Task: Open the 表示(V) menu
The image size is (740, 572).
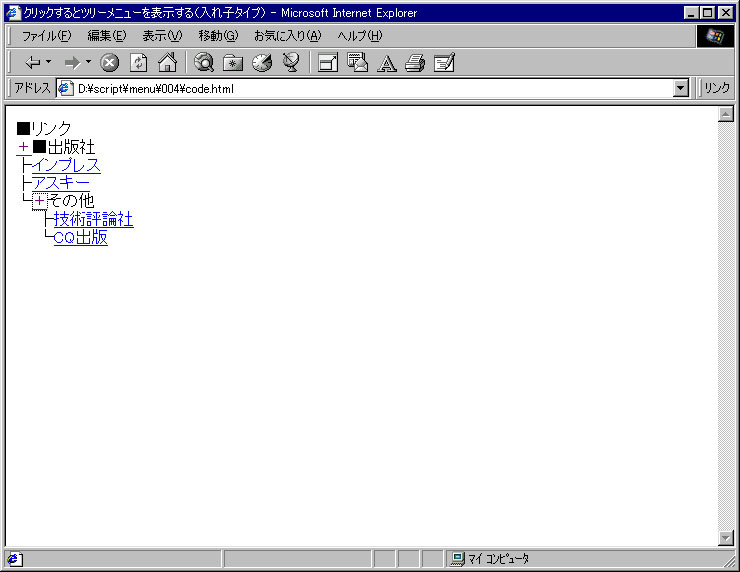Action: [x=162, y=36]
